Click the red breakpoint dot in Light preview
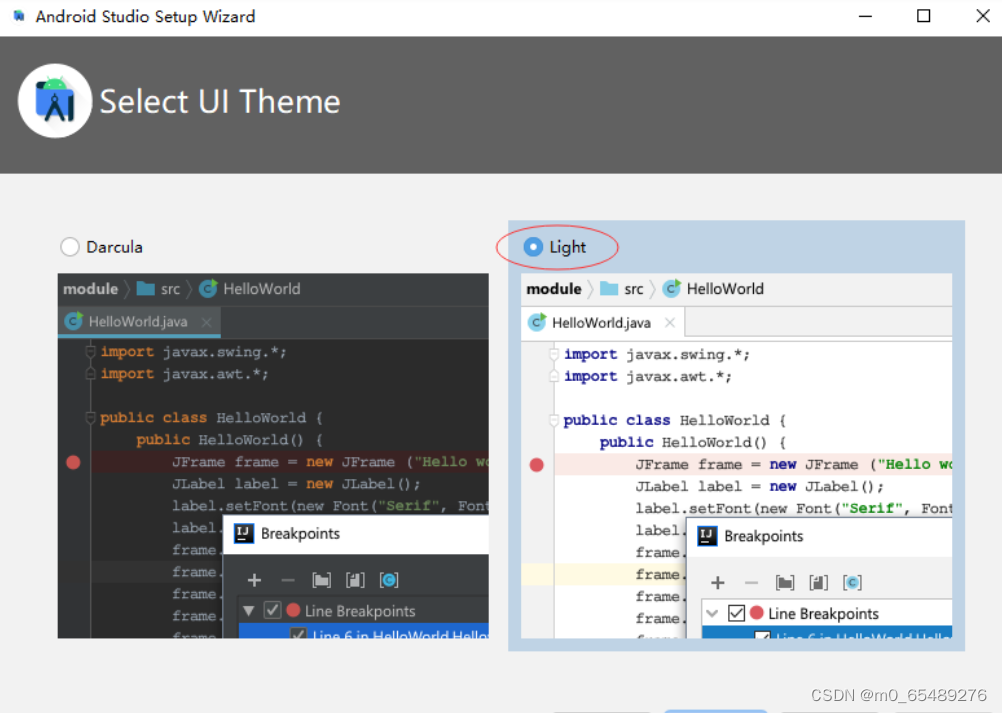Image resolution: width=1002 pixels, height=713 pixels. pyautogui.click(x=537, y=464)
